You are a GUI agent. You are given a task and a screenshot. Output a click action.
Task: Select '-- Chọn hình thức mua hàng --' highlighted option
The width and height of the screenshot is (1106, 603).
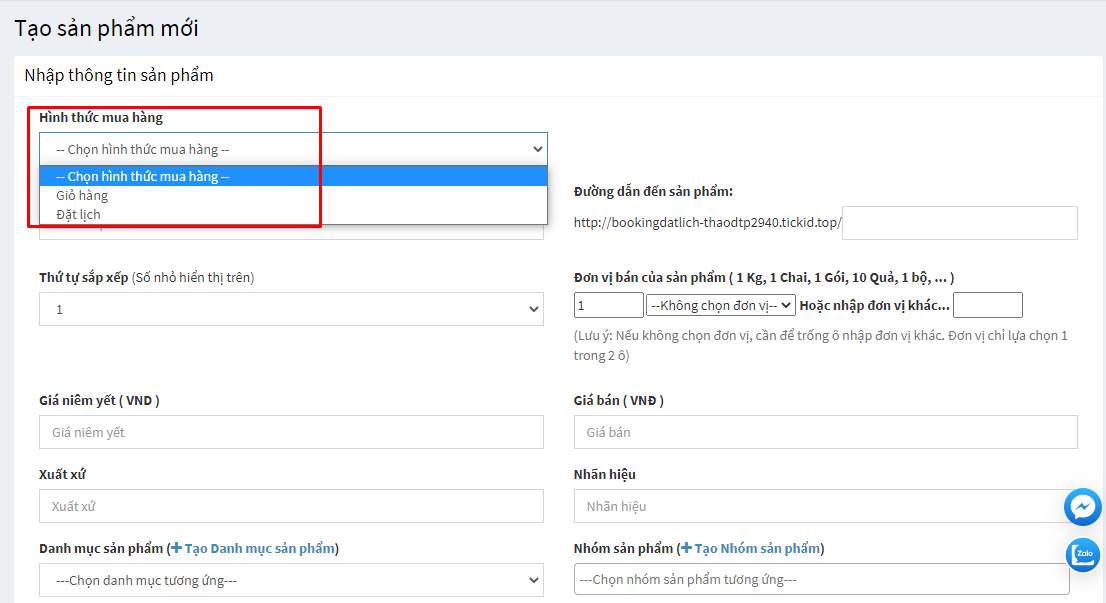coord(143,177)
